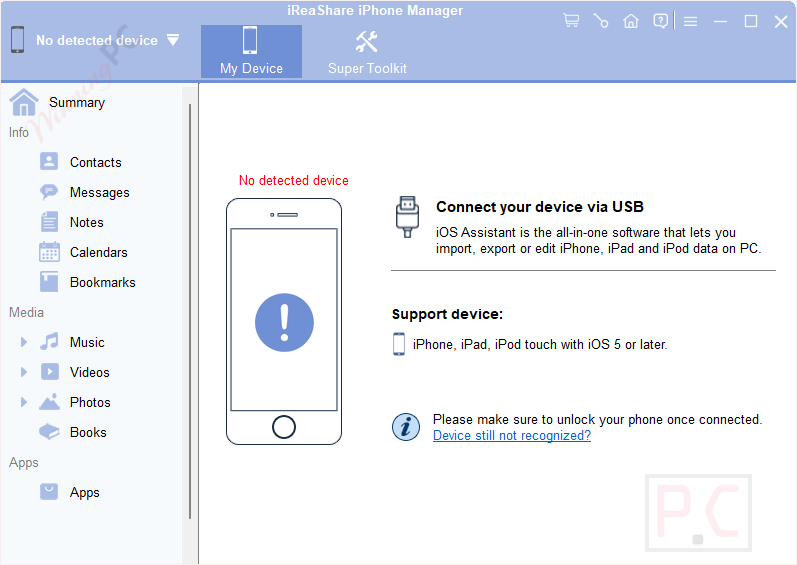Click the sidebar vertical scrollbar
Viewport: 797px width, 565px height.
[x=190, y=311]
